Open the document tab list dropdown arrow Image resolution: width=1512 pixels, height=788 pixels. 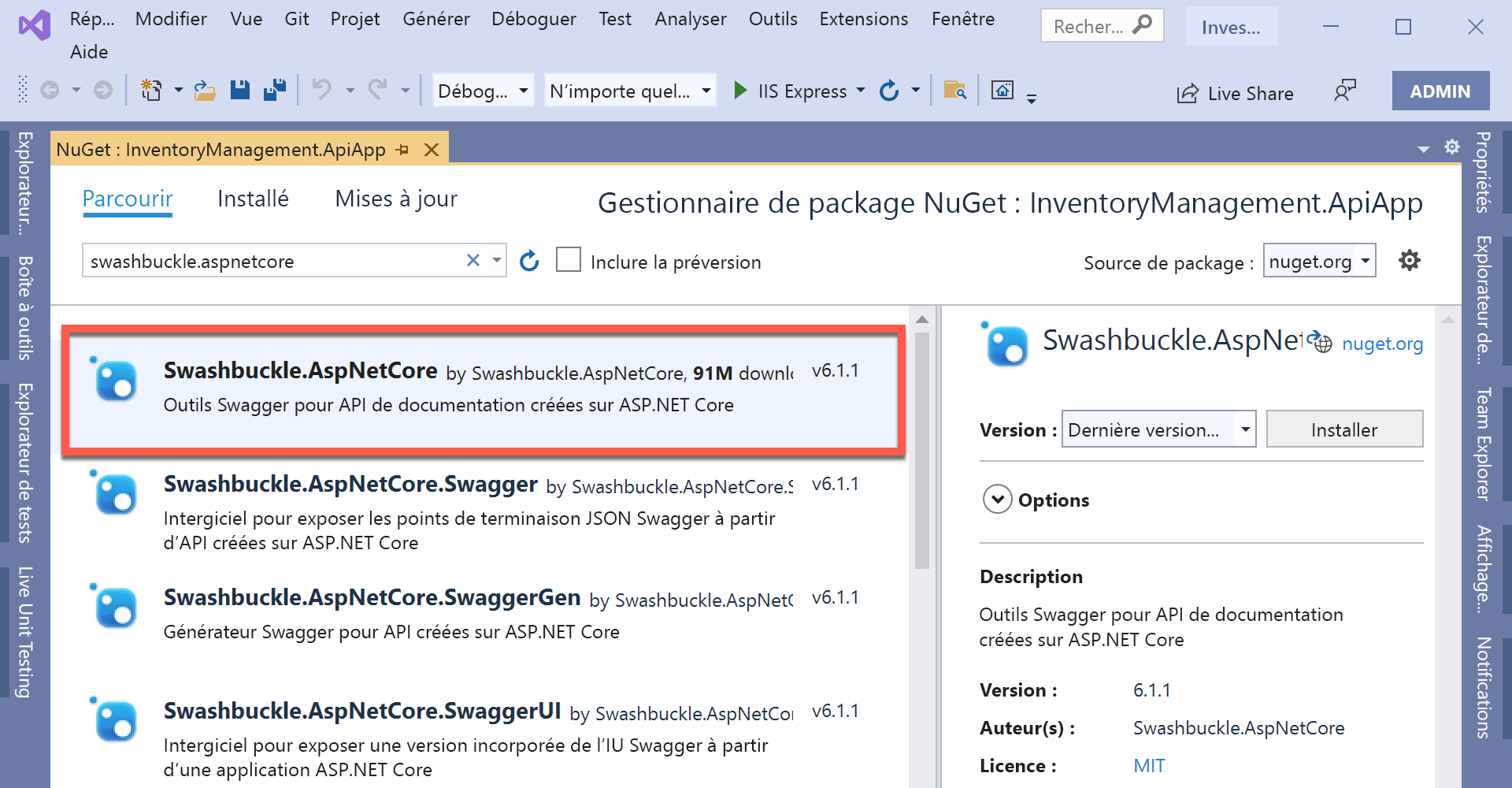pos(1424,149)
